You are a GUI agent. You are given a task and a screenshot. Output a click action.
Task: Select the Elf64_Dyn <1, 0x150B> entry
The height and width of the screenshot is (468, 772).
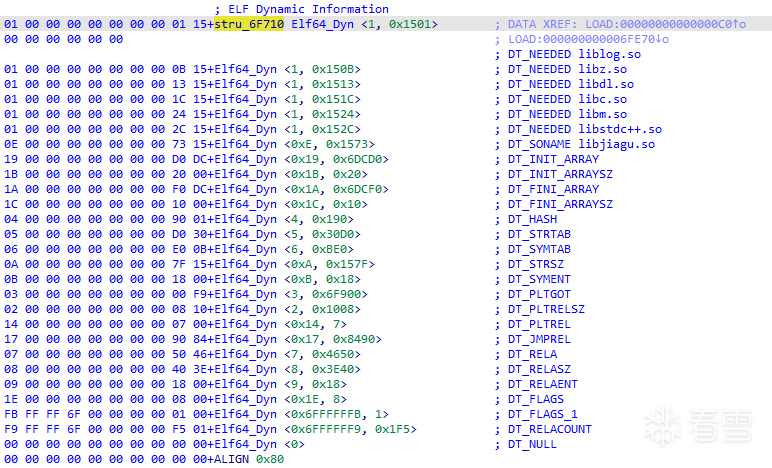coord(288,69)
